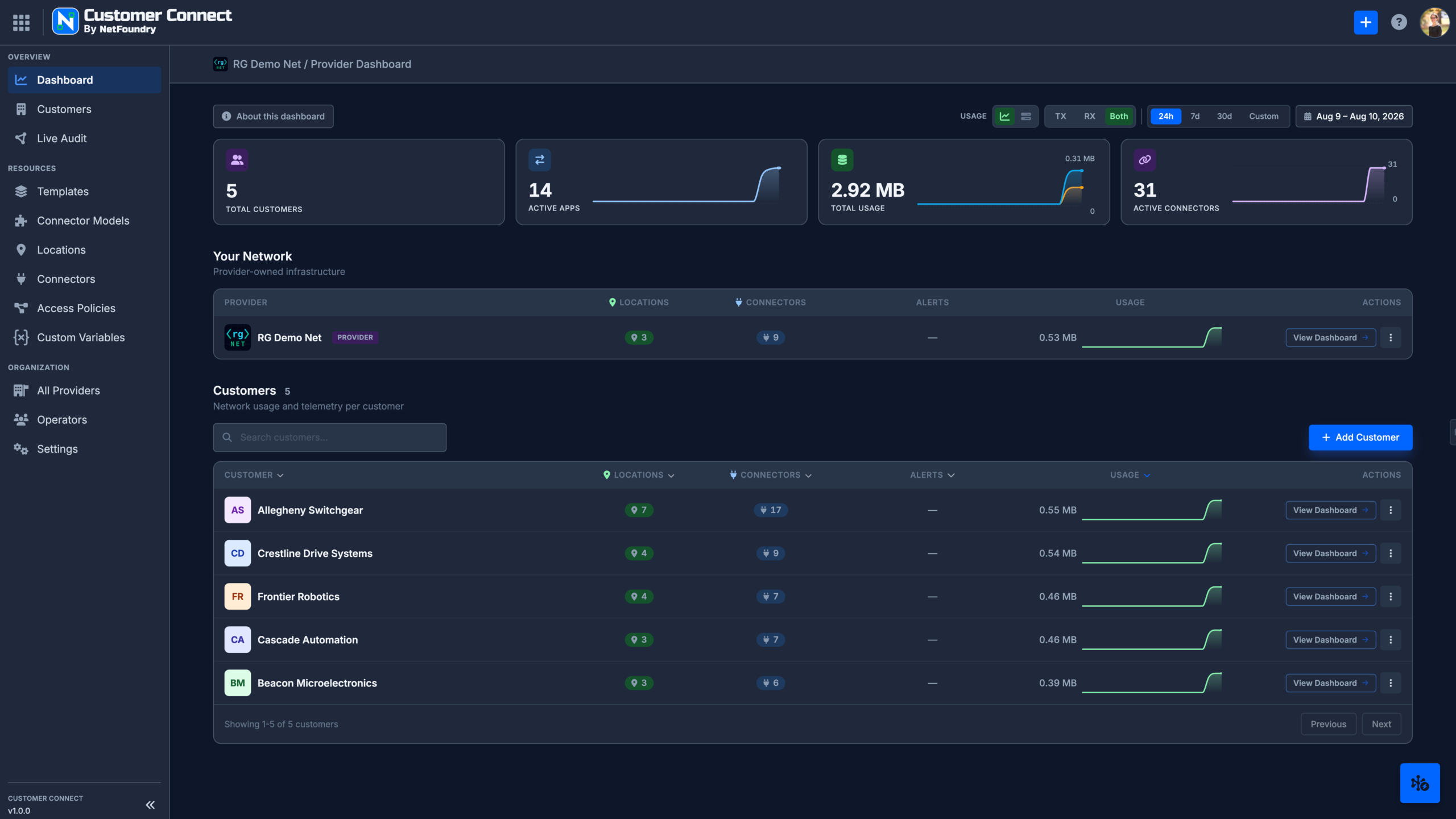The height and width of the screenshot is (819, 1456).
Task: Open row menu for Allegheny Switchgear
Action: click(x=1391, y=510)
